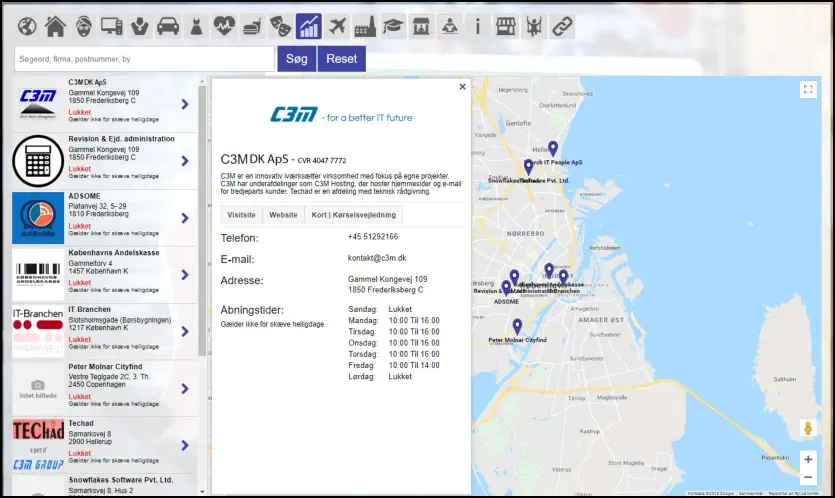The image size is (835, 498).
Task: Open the necklace jewelry category icon
Action: 140,26
